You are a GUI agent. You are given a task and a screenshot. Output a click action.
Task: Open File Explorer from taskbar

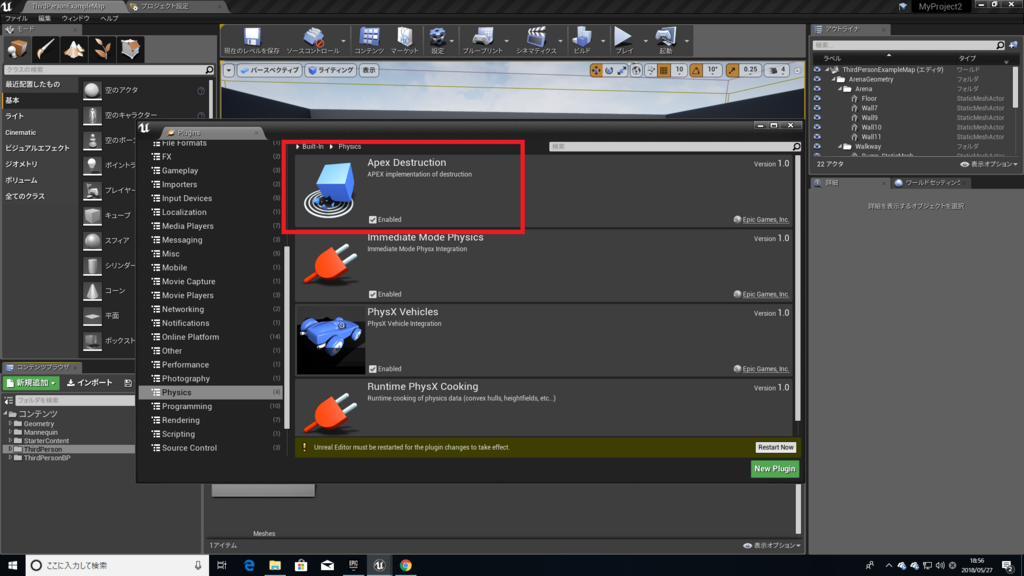(275, 566)
